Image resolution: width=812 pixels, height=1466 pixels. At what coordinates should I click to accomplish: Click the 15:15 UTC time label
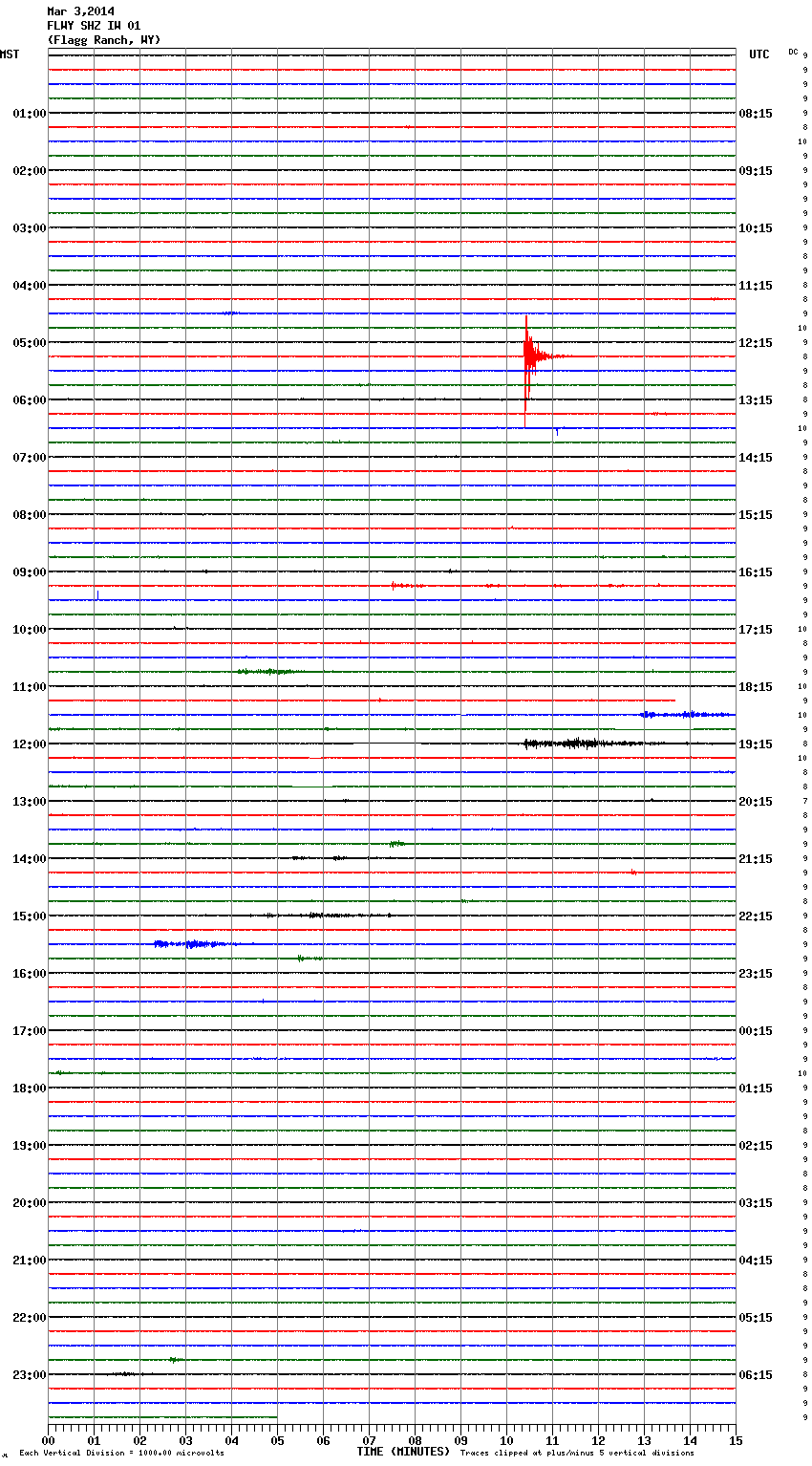(x=756, y=515)
